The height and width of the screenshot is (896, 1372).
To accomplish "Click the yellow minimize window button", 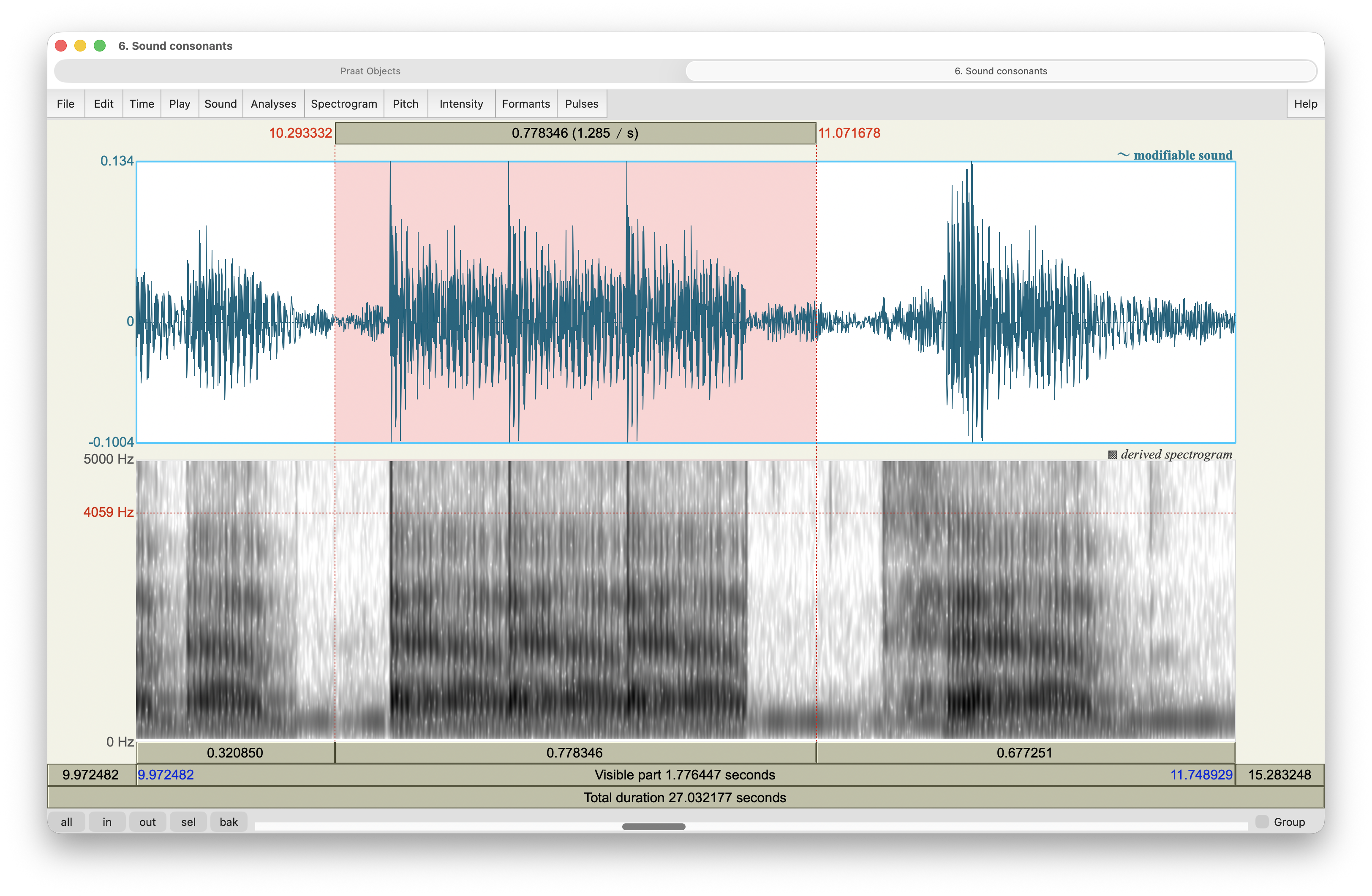I will pyautogui.click(x=81, y=46).
